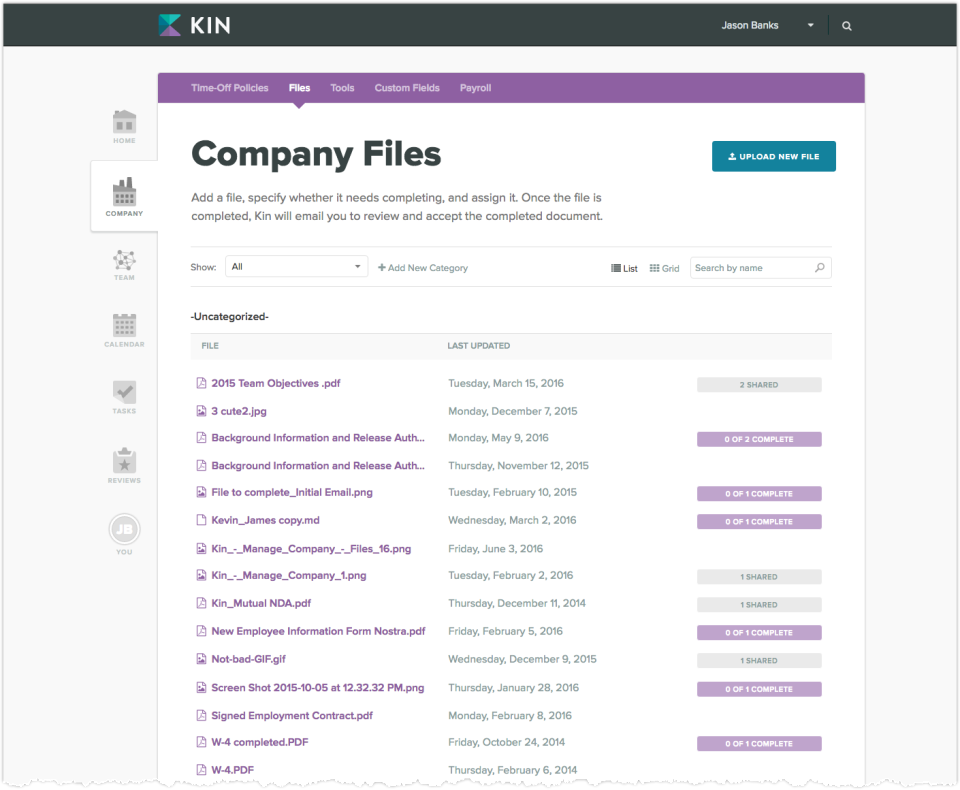Click date Thursday, February 6, 2014
Viewport: 960px width, 790px height.
coord(512,770)
